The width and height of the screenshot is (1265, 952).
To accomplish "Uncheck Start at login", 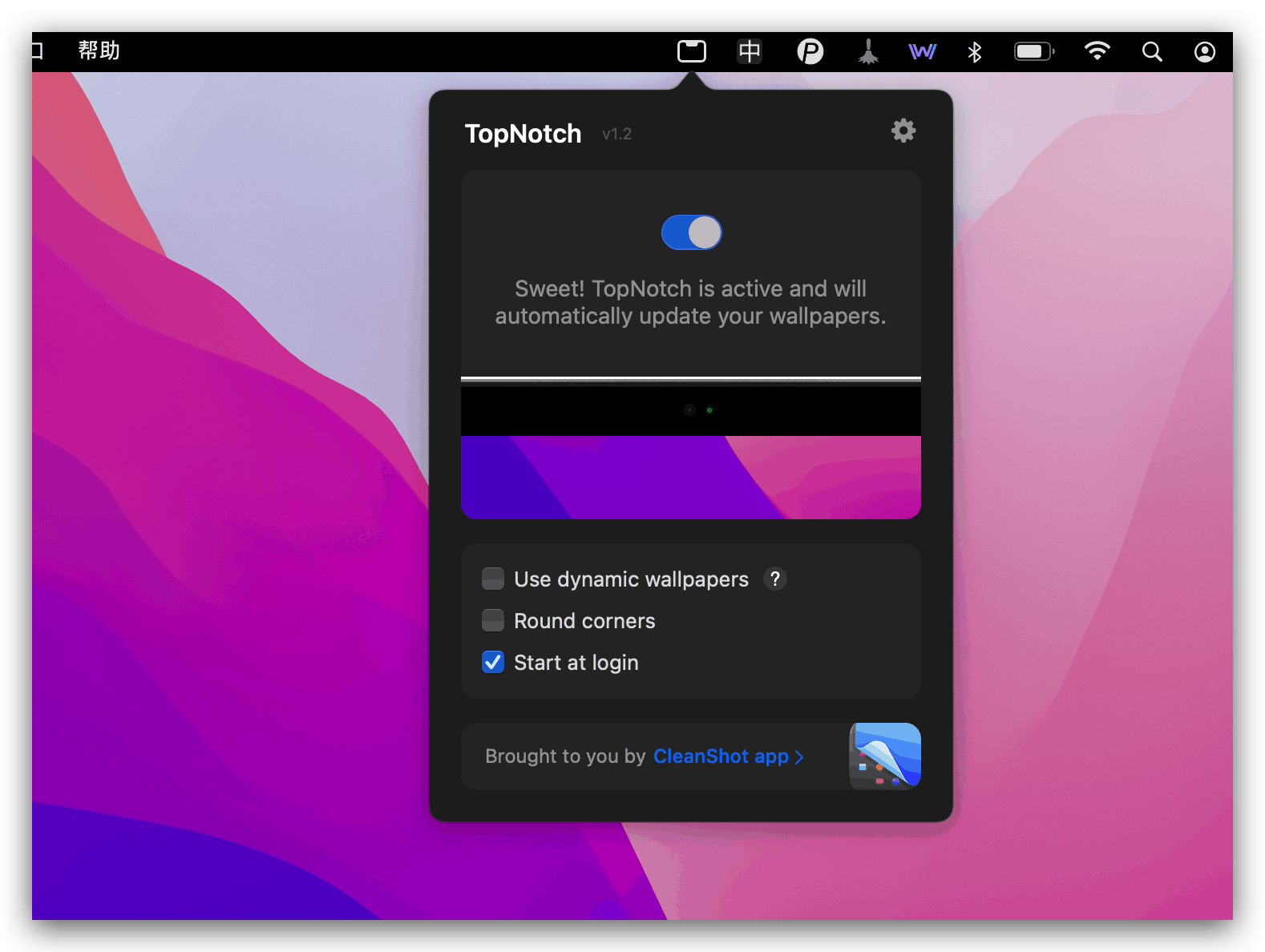I will coord(493,662).
